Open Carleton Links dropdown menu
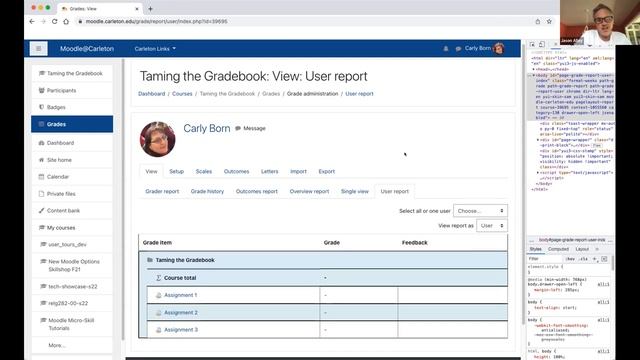640x360 pixels. point(155,49)
